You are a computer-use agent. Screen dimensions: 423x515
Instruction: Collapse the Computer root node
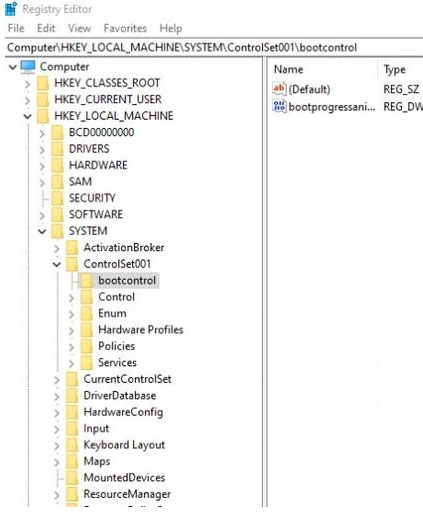[13, 67]
